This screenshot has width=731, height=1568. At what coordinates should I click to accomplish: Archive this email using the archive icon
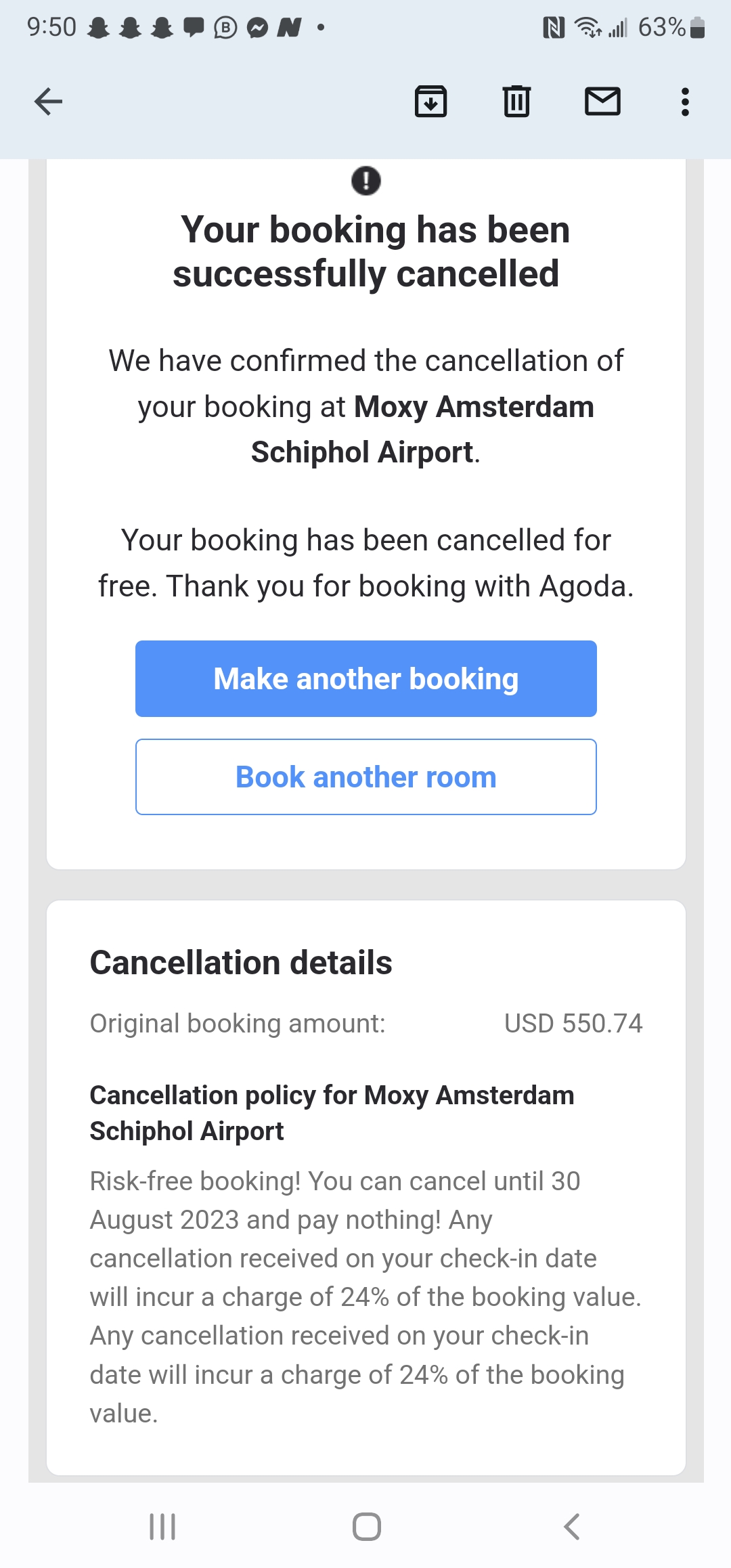[x=430, y=102]
